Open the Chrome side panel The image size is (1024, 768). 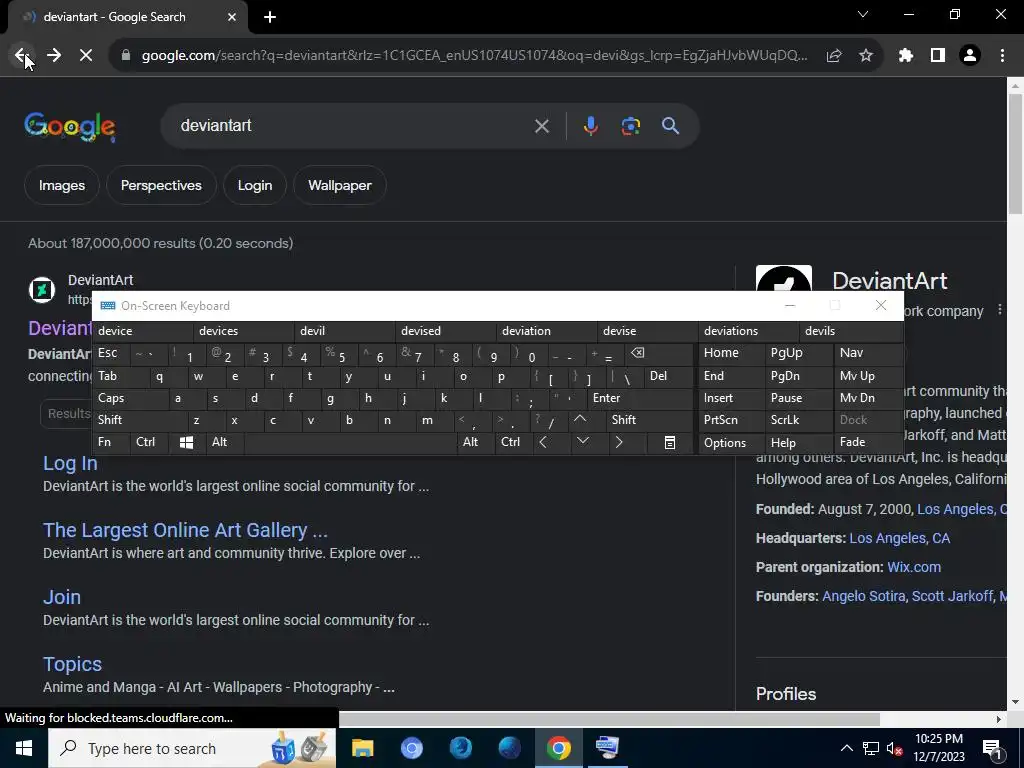pos(938,56)
